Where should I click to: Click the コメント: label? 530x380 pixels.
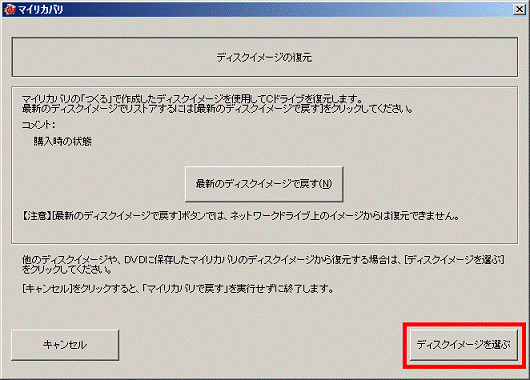[x=38, y=125]
